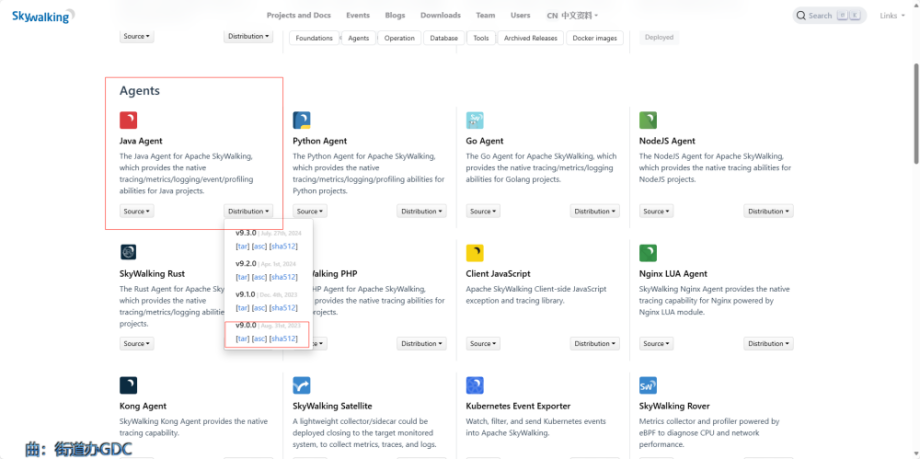Open the v9.3.0 sha512 checksum link
Screen dimensions: 920x459
click(x=283, y=247)
